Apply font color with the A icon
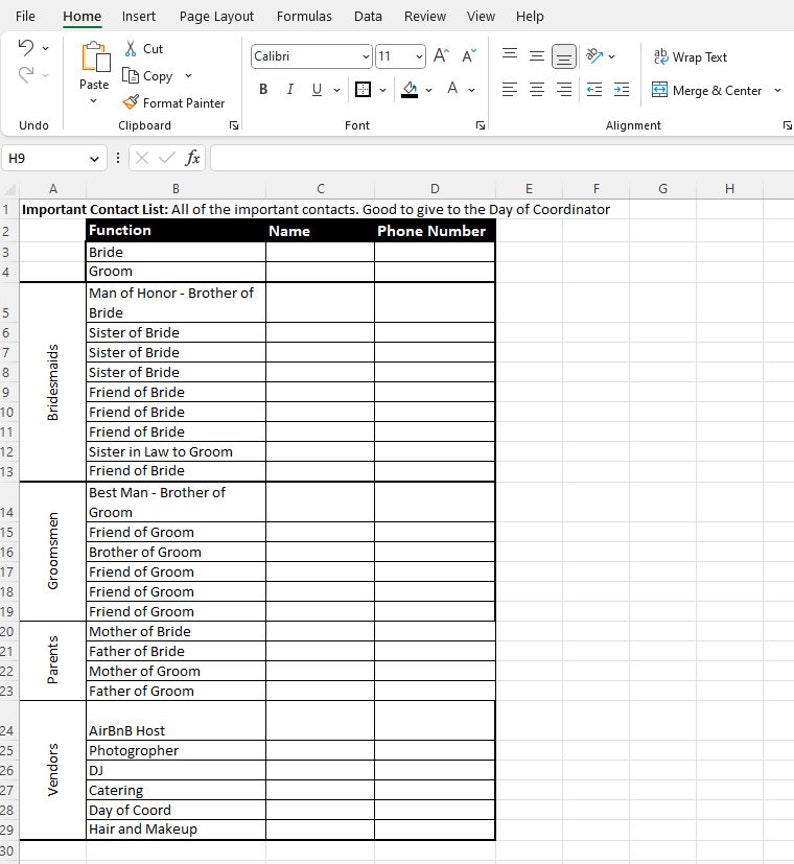 (x=452, y=89)
